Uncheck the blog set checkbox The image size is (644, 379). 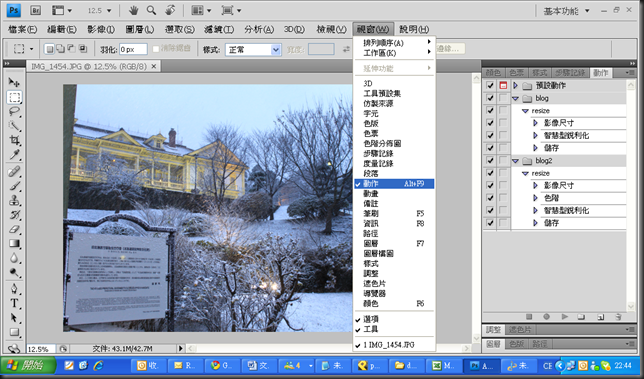[x=490, y=98]
